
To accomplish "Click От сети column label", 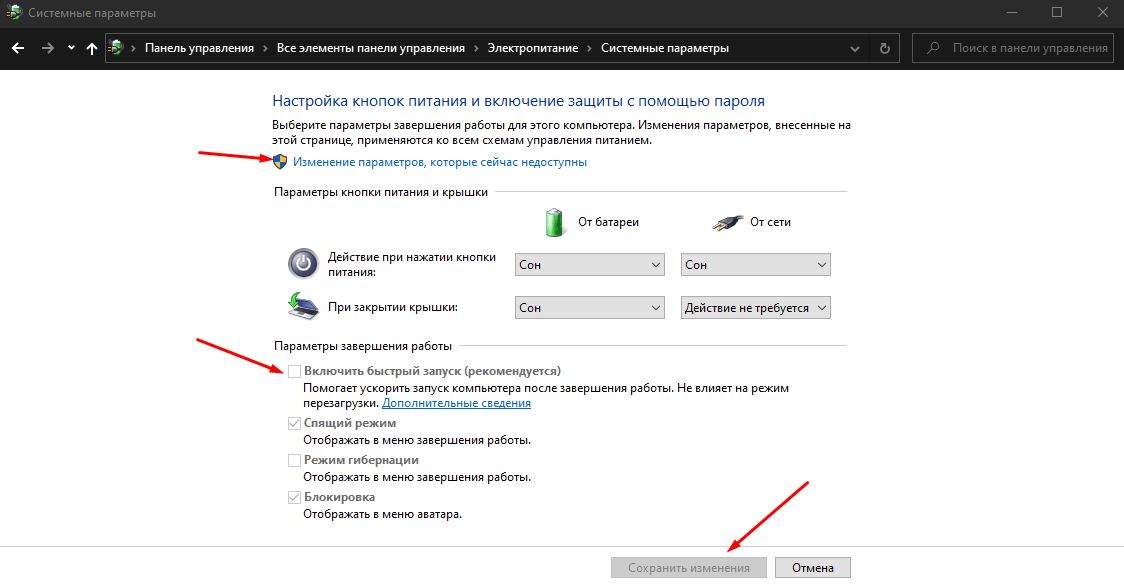I will point(771,222).
